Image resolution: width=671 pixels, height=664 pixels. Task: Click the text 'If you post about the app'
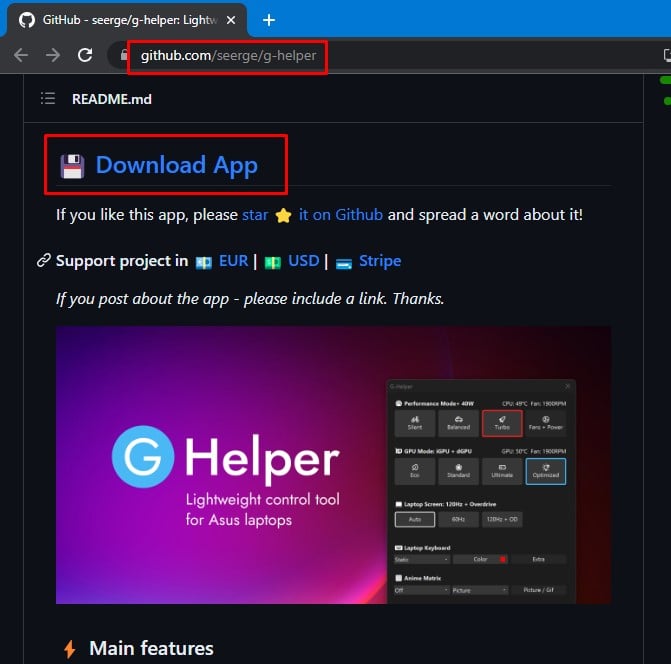coord(143,299)
